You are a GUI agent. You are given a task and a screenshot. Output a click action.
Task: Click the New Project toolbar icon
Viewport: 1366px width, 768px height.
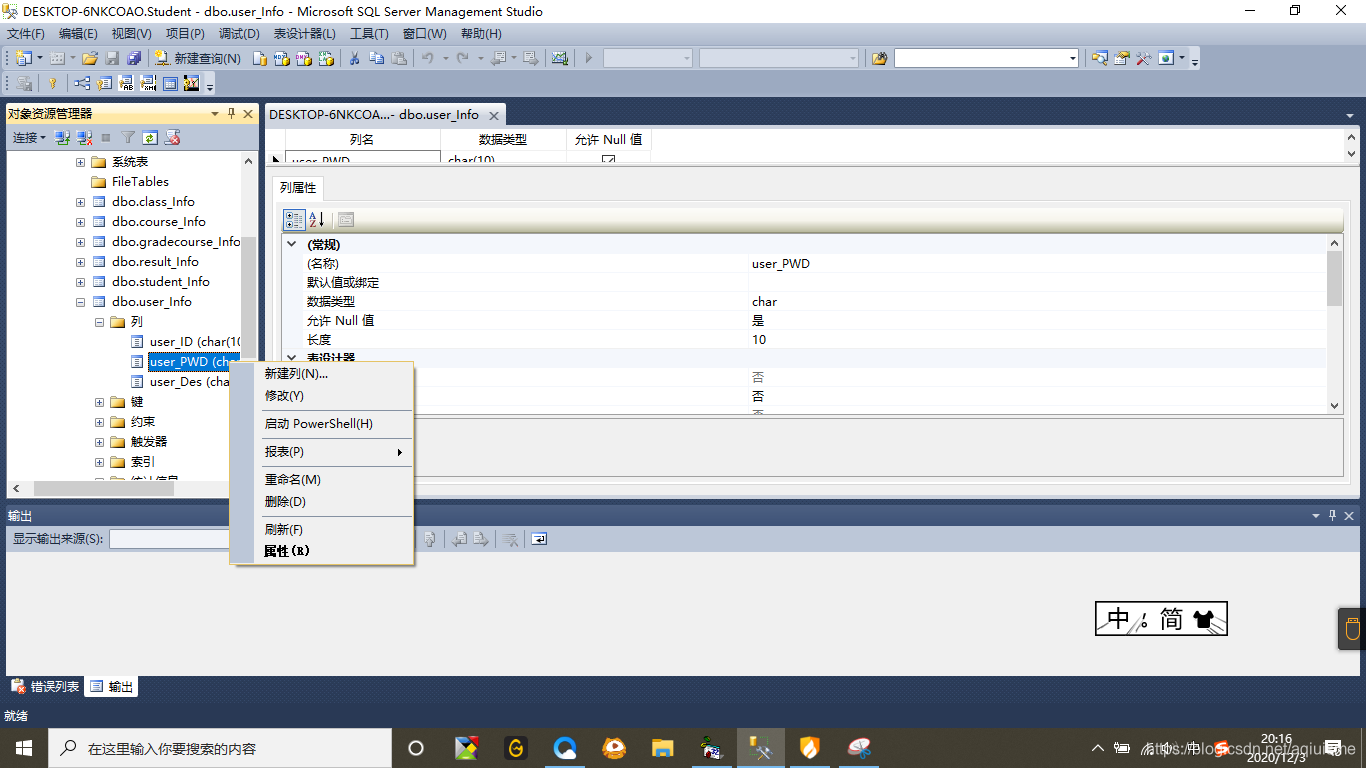23,58
